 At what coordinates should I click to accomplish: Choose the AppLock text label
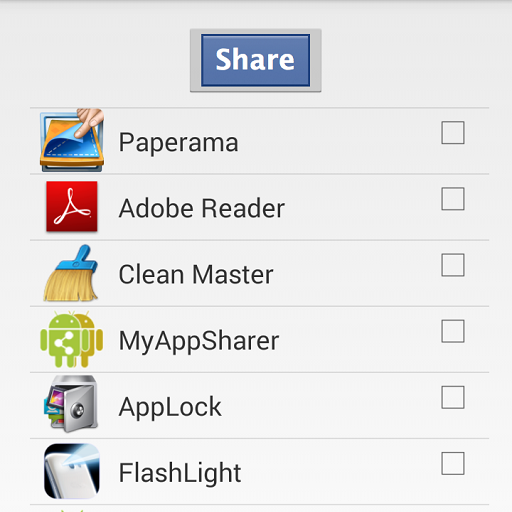pos(170,407)
